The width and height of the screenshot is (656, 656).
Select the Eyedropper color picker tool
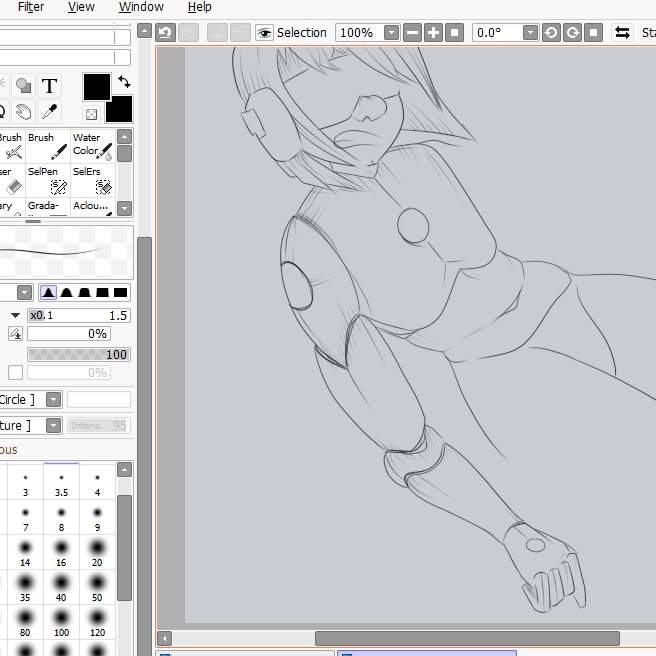coord(49,112)
